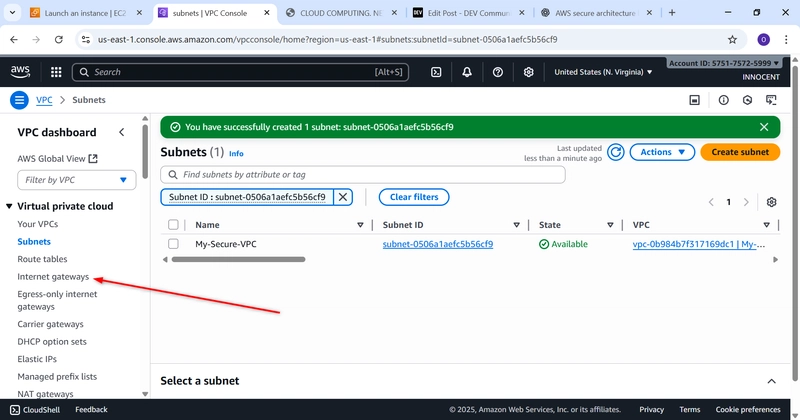Click the Find subnets filter field
This screenshot has width=800, height=420.
pyautogui.click(x=363, y=175)
